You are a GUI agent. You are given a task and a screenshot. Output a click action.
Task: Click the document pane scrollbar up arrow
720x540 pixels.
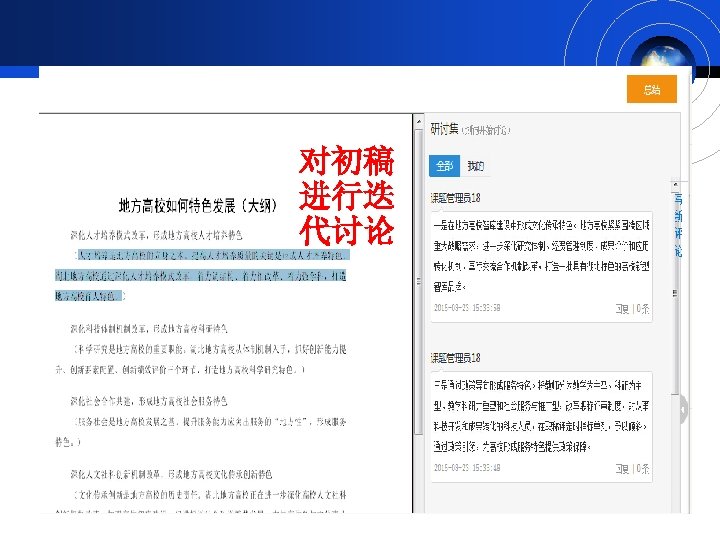pos(418,122)
